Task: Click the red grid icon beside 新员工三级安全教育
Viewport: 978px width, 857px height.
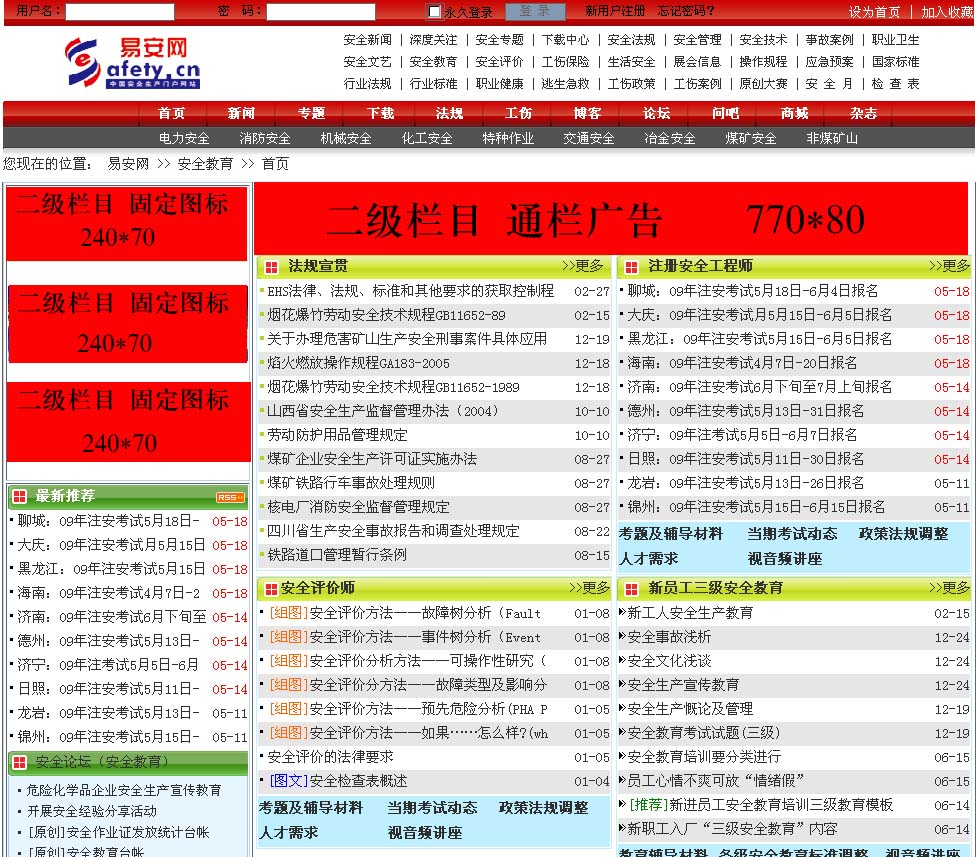Action: pos(631,589)
